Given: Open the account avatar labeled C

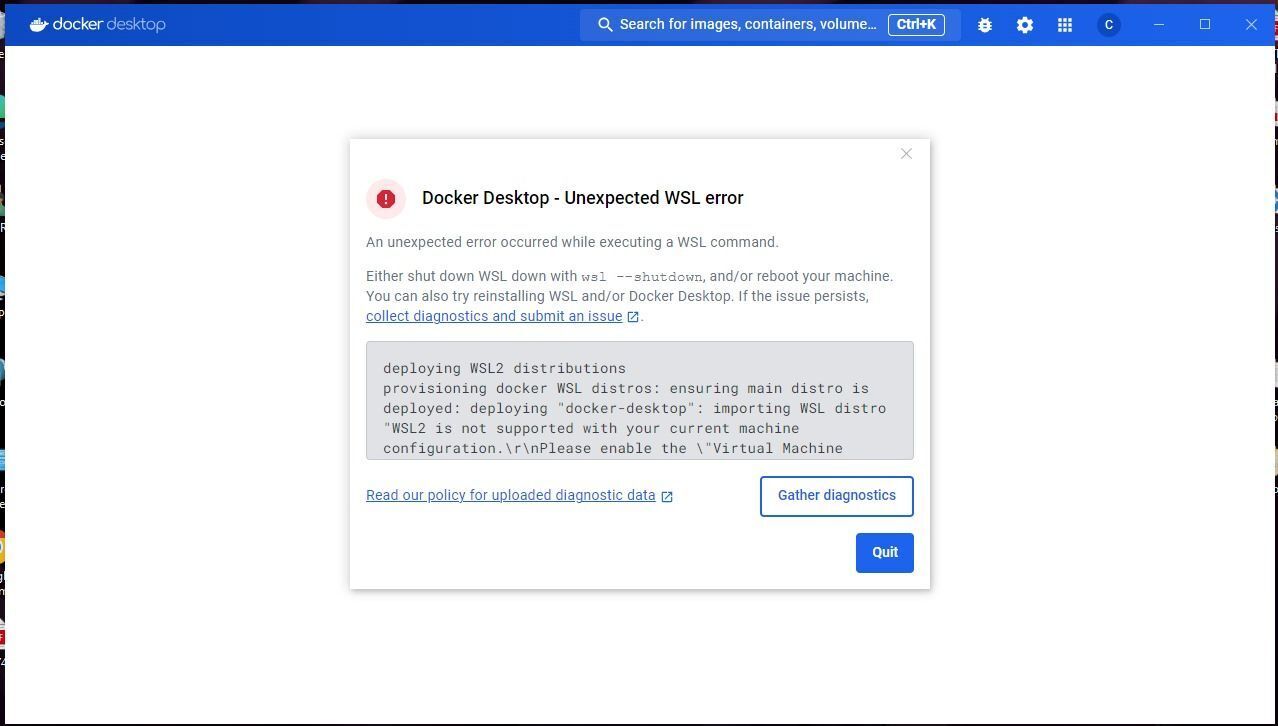Looking at the screenshot, I should tap(1108, 24).
